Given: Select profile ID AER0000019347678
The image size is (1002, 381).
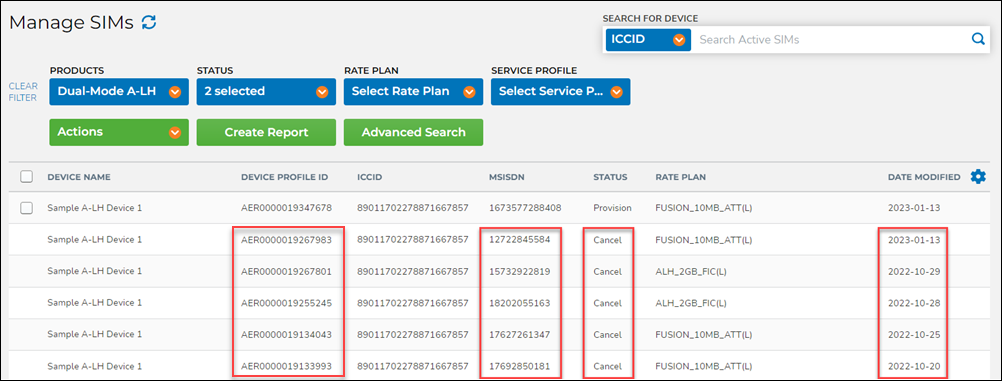Looking at the screenshot, I should [286, 208].
